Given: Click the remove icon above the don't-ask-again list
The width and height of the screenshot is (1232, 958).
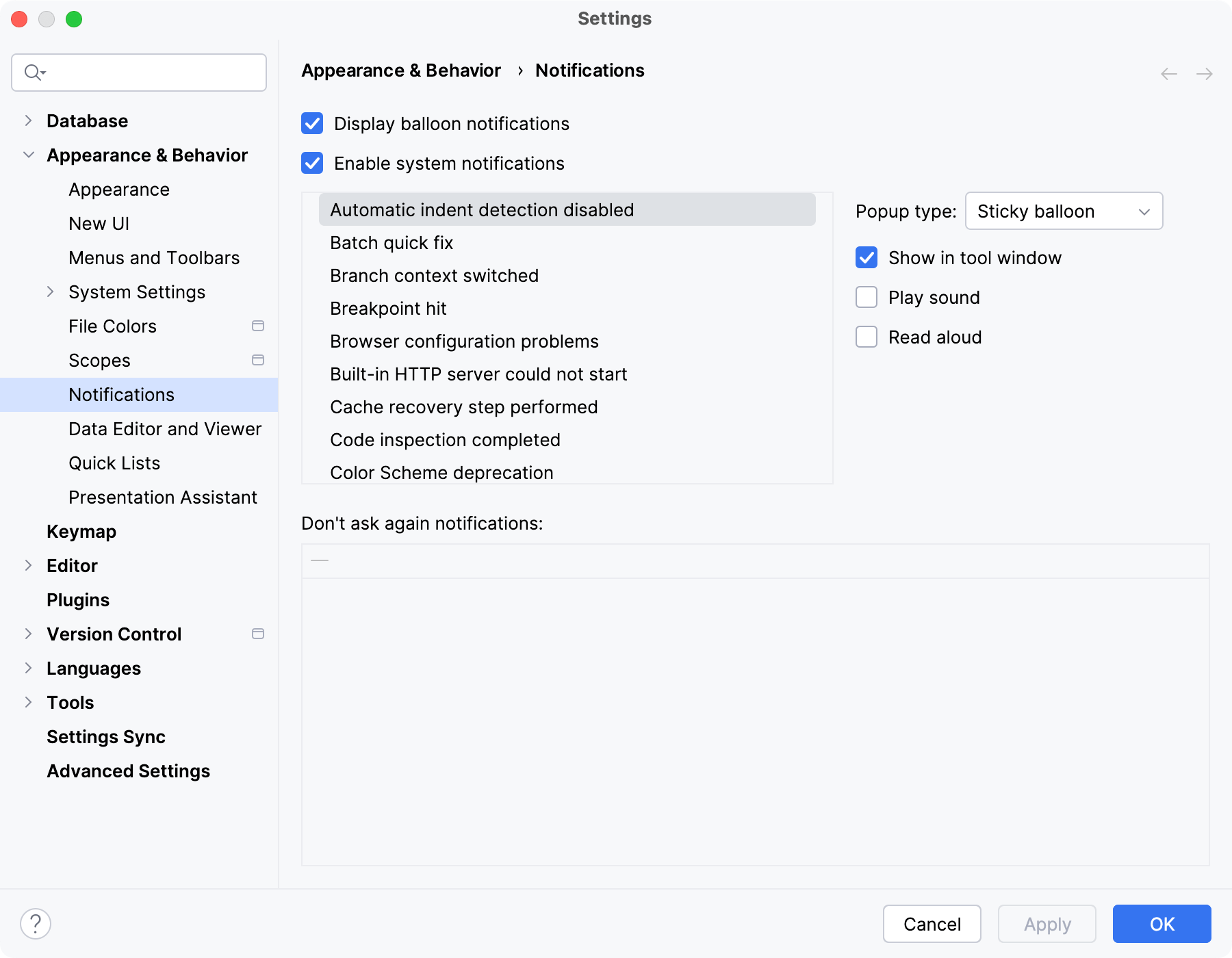Looking at the screenshot, I should (x=319, y=560).
